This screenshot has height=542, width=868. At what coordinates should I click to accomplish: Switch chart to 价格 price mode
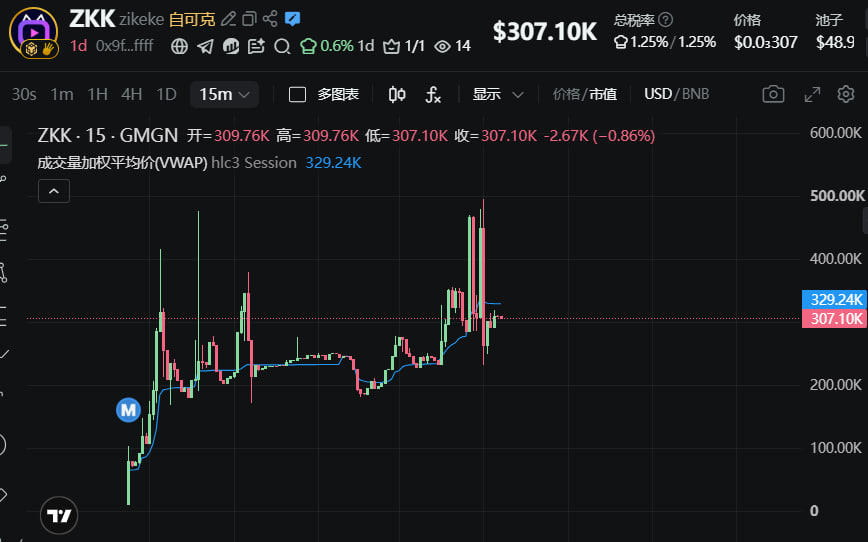coord(566,95)
